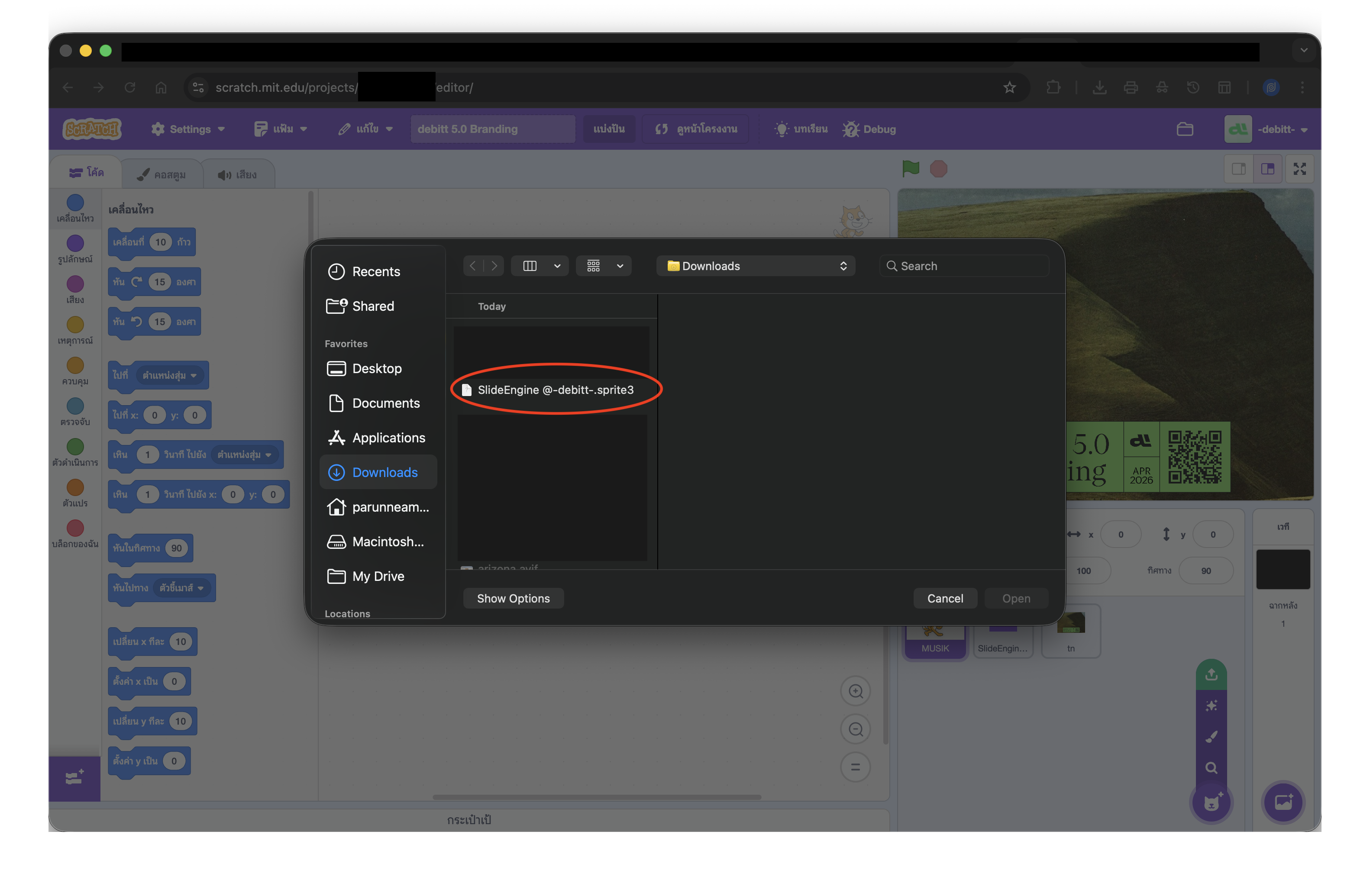Click zoom in magnifier on workspace
This screenshot has height=896, width=1370.
(856, 690)
